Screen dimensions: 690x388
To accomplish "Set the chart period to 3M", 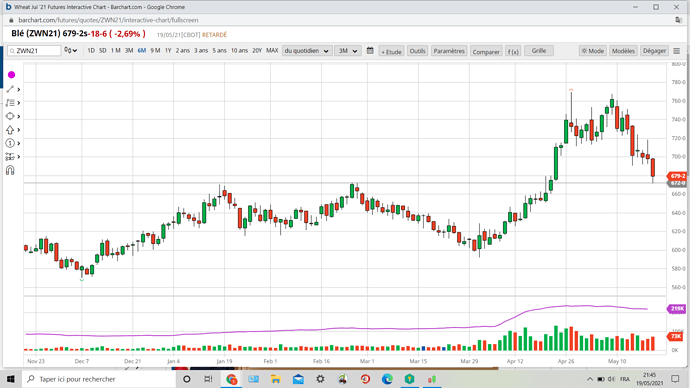I will pos(129,51).
